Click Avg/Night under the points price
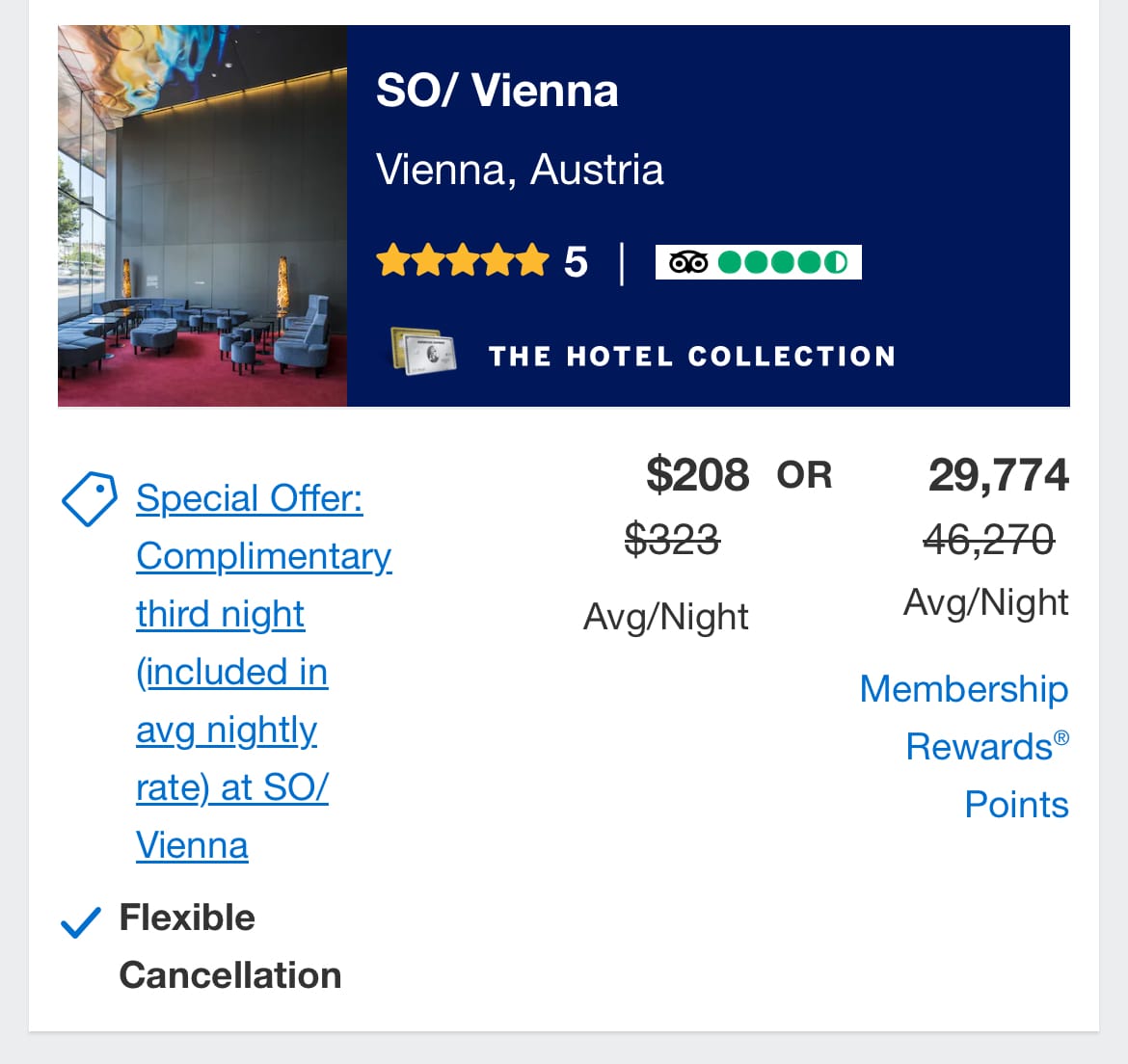Image resolution: width=1128 pixels, height=1064 pixels. coord(985,602)
